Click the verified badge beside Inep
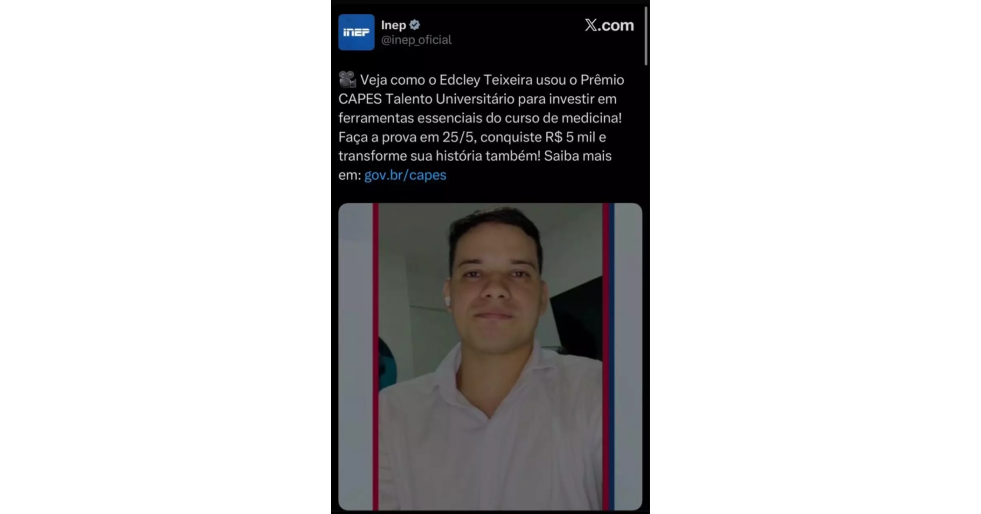This screenshot has height=514, width=981. tap(415, 25)
